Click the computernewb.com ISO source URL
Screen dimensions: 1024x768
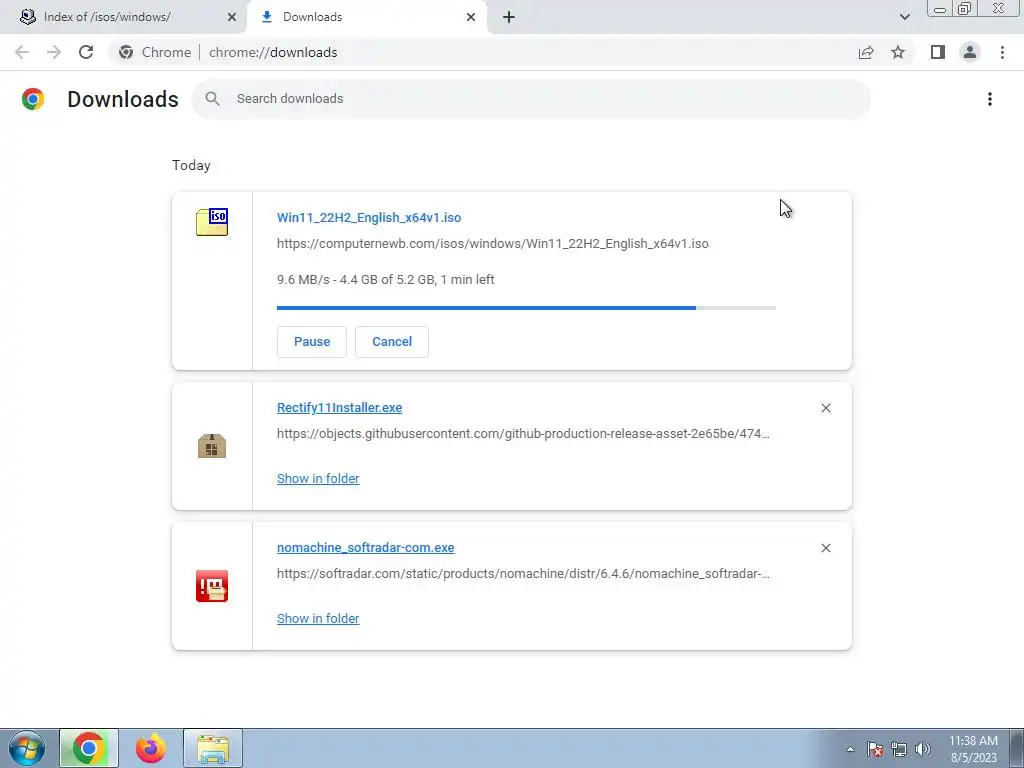coord(492,244)
